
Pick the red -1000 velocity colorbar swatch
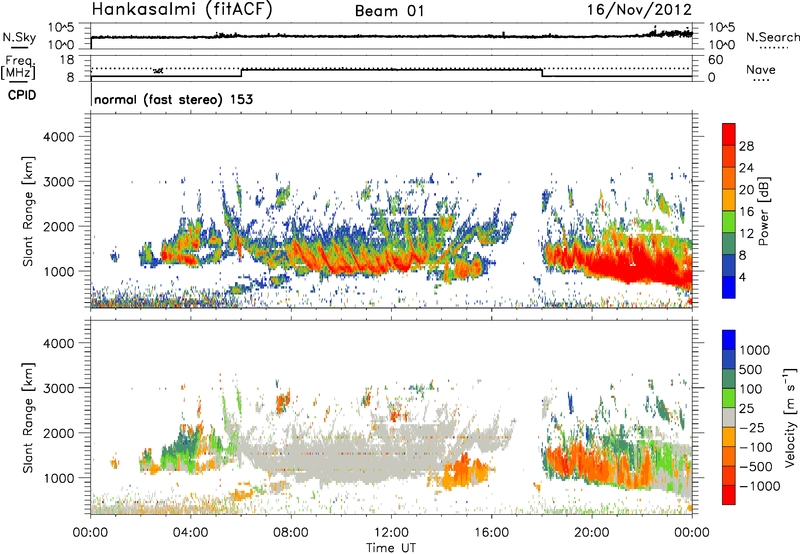click(x=729, y=495)
